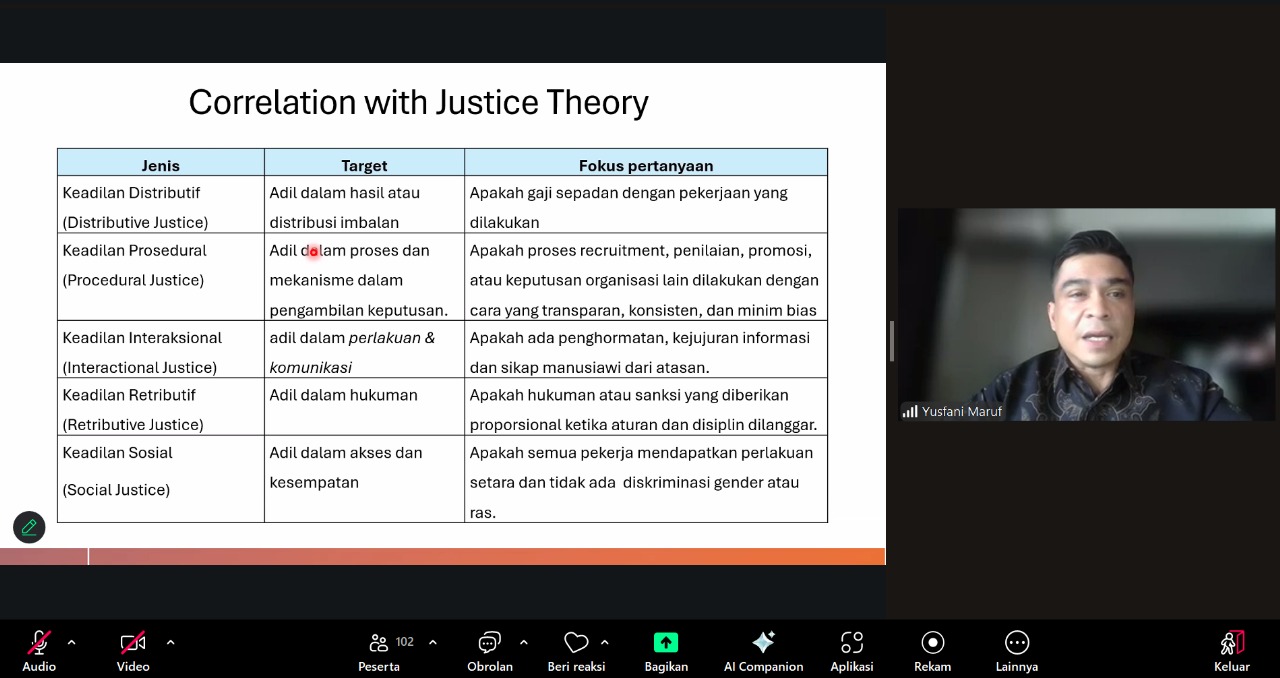Start screen sharing with Bagikan
This screenshot has height=678, width=1280.
tap(666, 643)
